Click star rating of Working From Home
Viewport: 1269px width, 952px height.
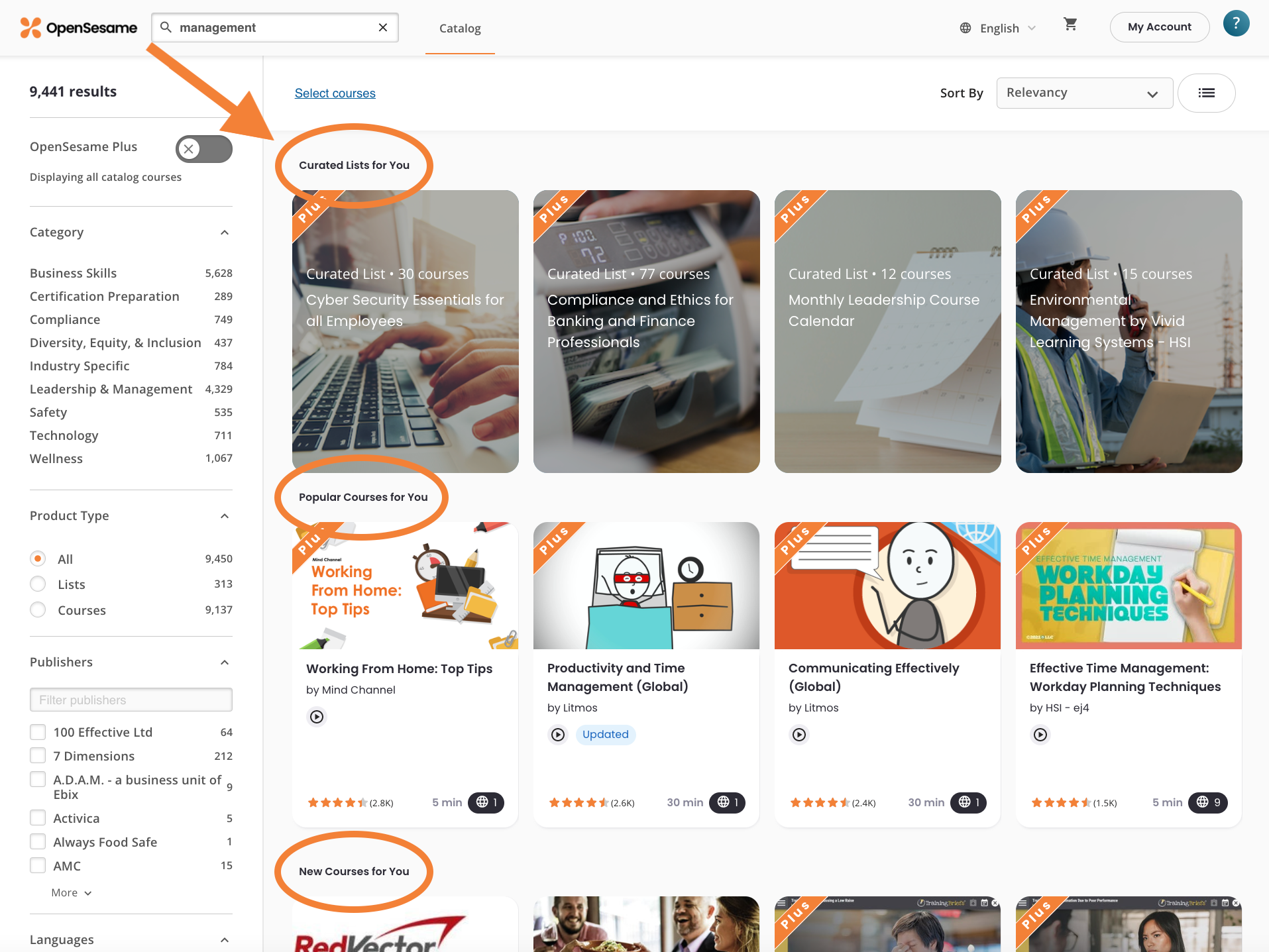click(338, 803)
